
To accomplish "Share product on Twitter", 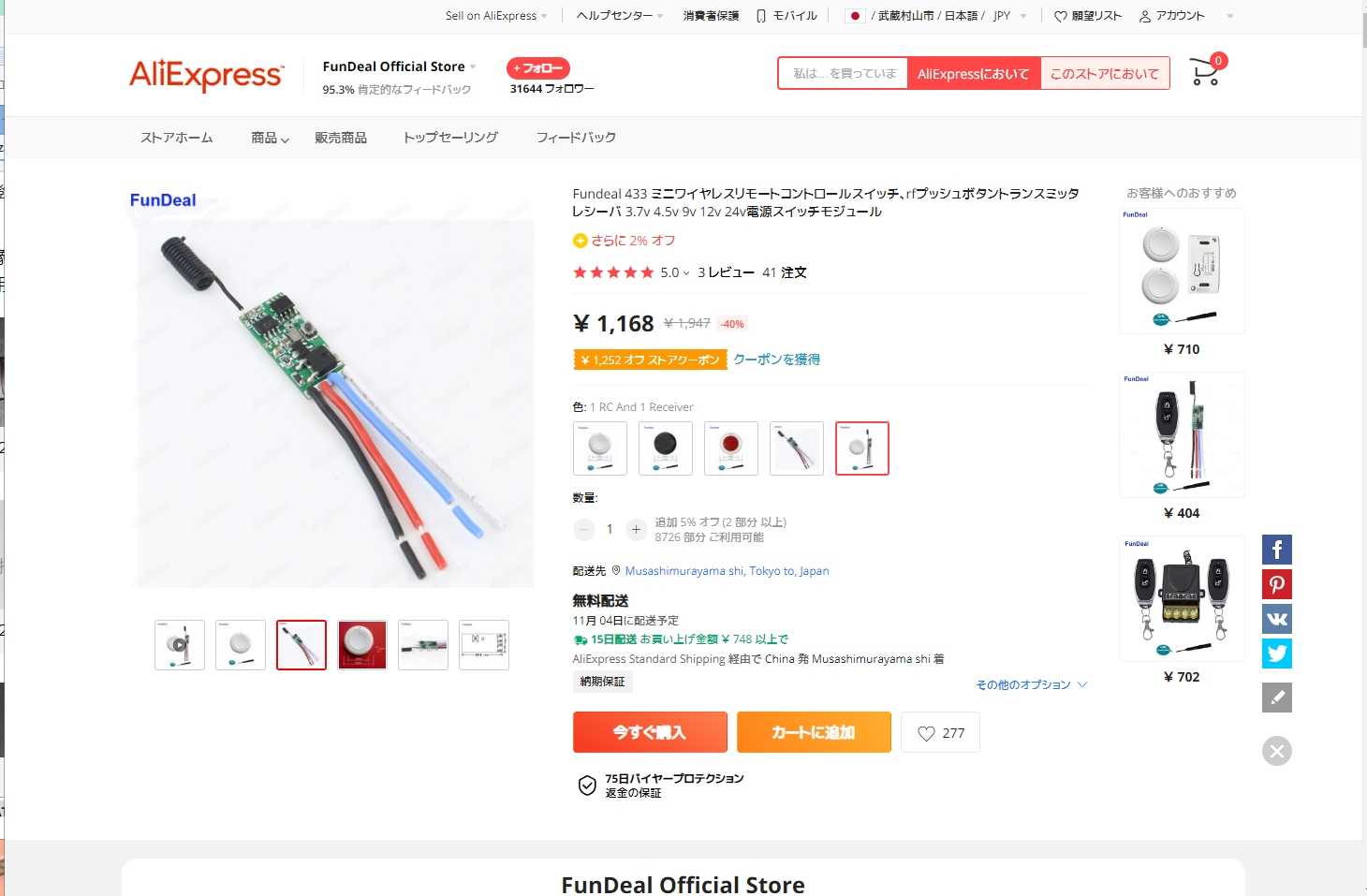I will (x=1277, y=654).
